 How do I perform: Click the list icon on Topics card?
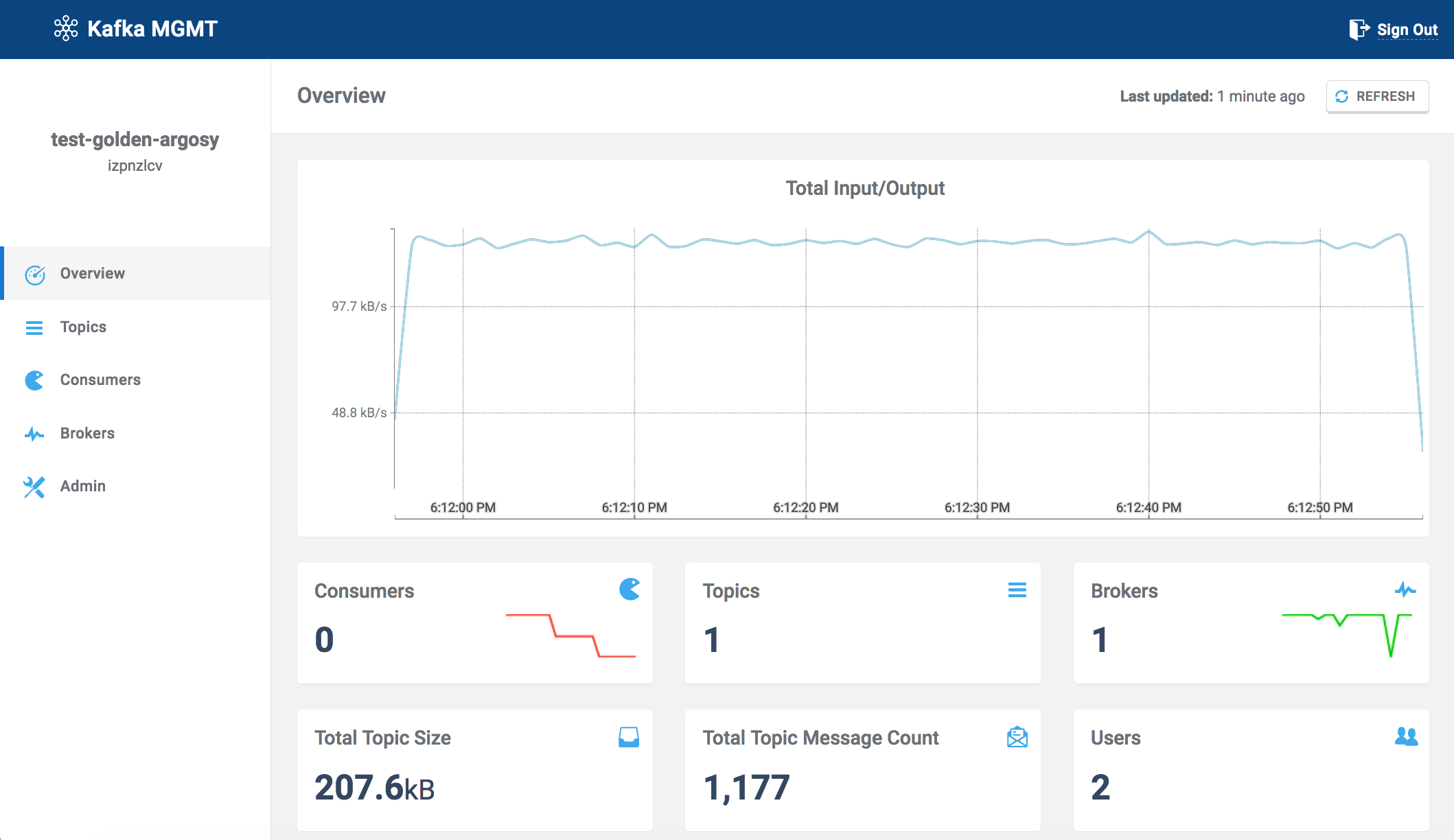[1017, 590]
